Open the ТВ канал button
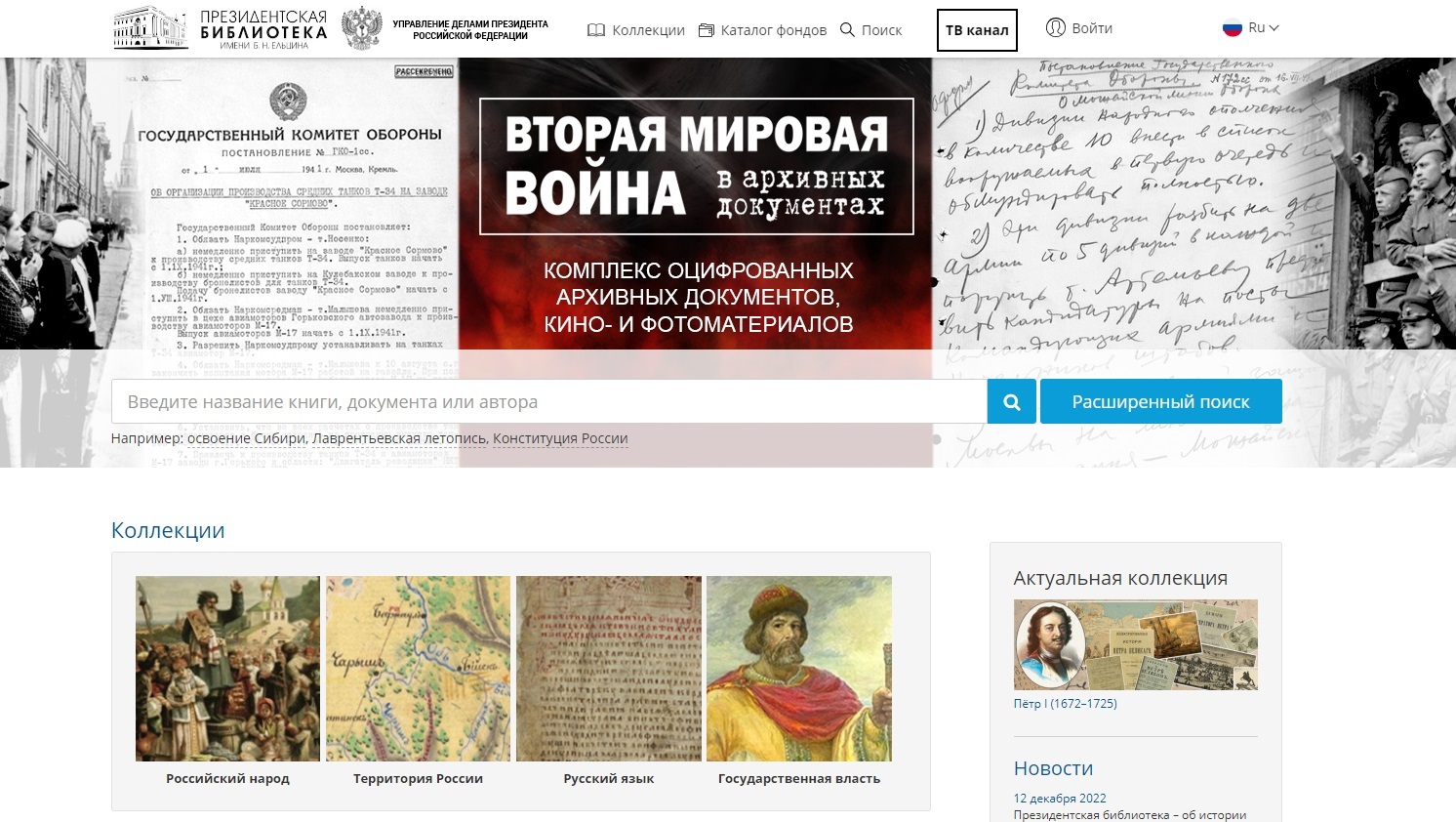This screenshot has width=1456, height=822. [x=977, y=30]
